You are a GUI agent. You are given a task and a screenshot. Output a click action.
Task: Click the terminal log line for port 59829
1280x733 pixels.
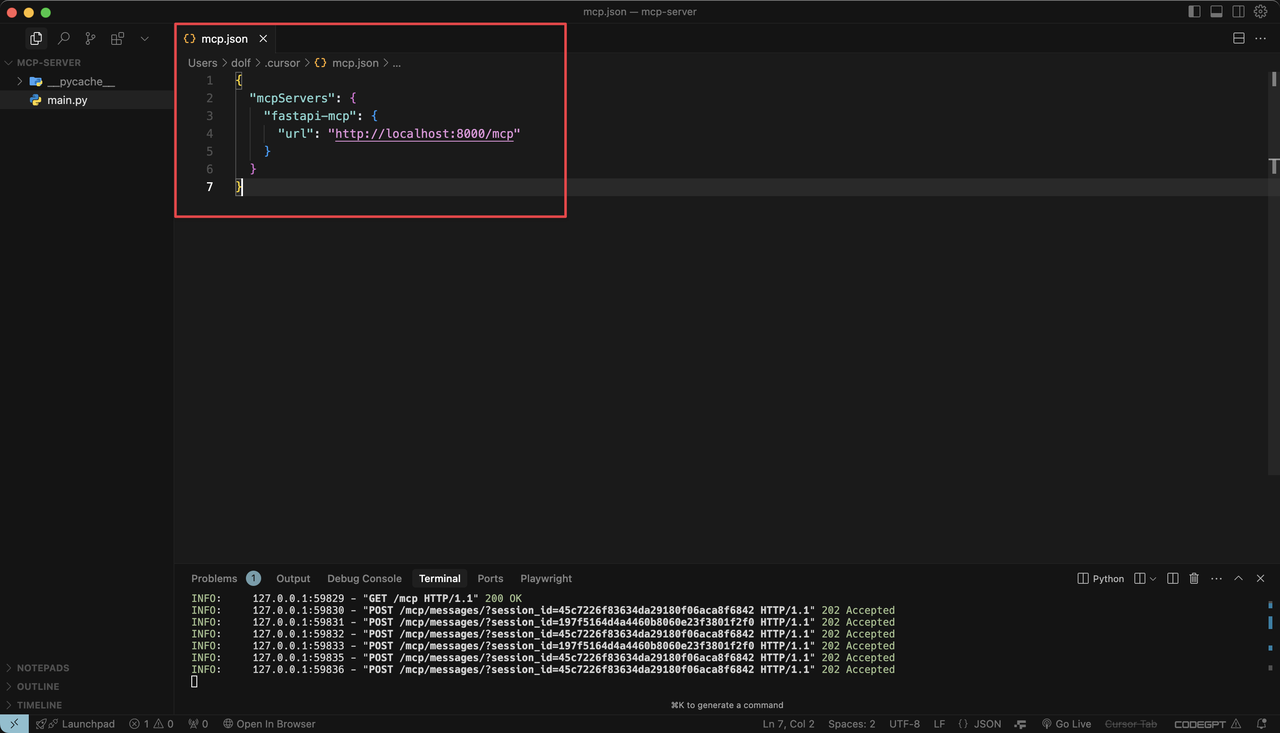[x=357, y=598]
